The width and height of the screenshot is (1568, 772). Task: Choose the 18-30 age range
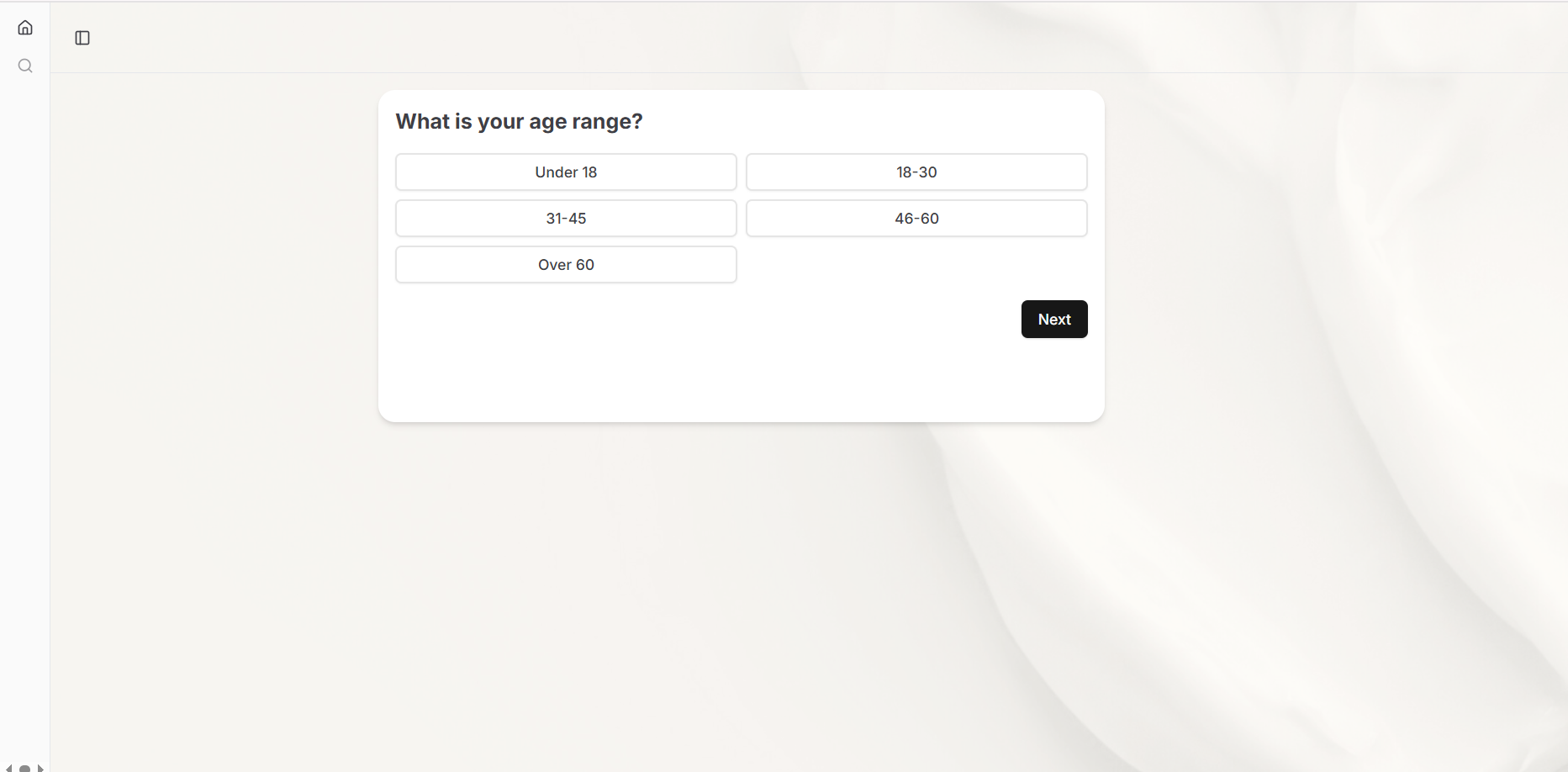click(x=916, y=172)
